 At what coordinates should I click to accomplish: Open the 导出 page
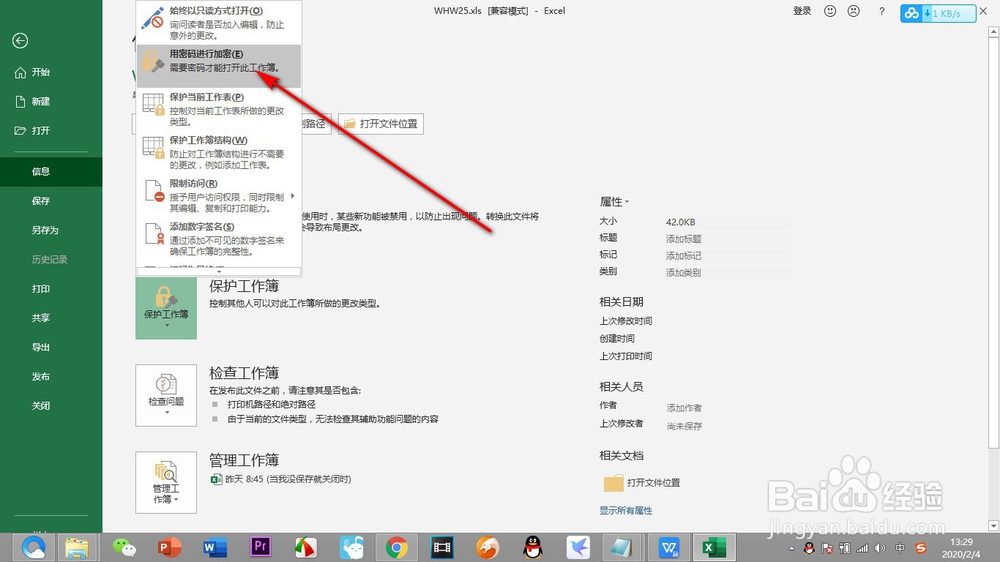click(x=41, y=347)
